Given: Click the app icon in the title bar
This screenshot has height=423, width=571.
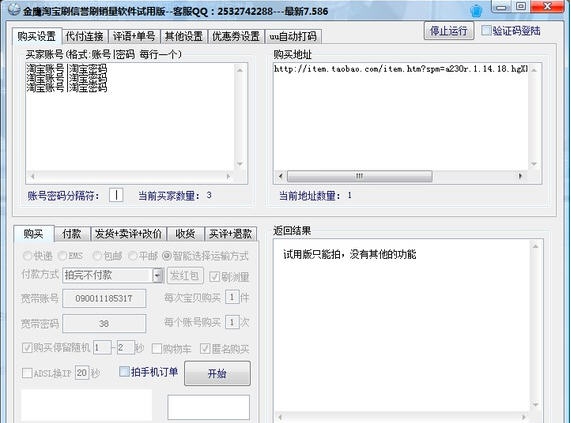Looking at the screenshot, I should 13,9.
